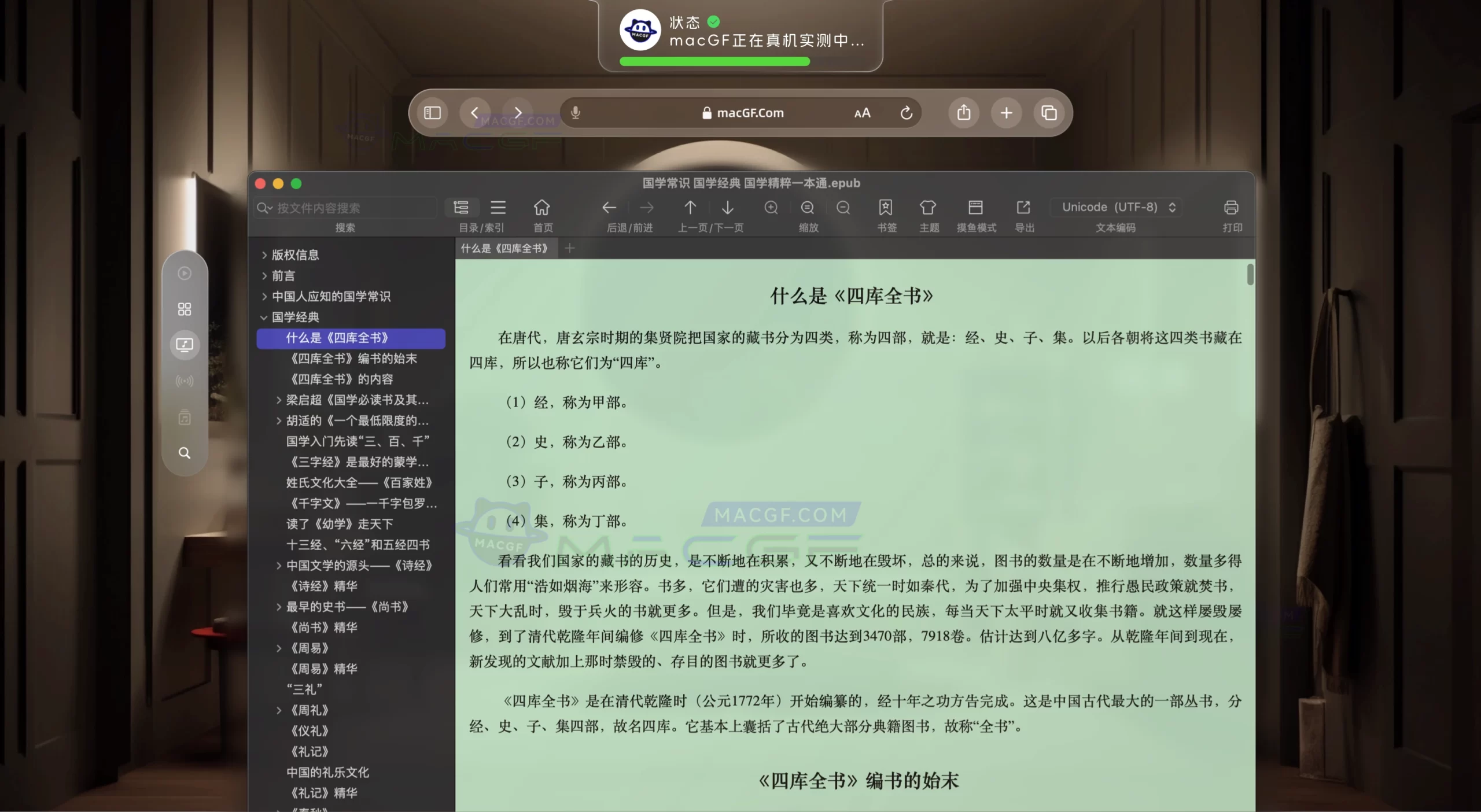1481x812 pixels.
Task: Open 《诗经》精华 from the sidebar
Action: [x=323, y=586]
